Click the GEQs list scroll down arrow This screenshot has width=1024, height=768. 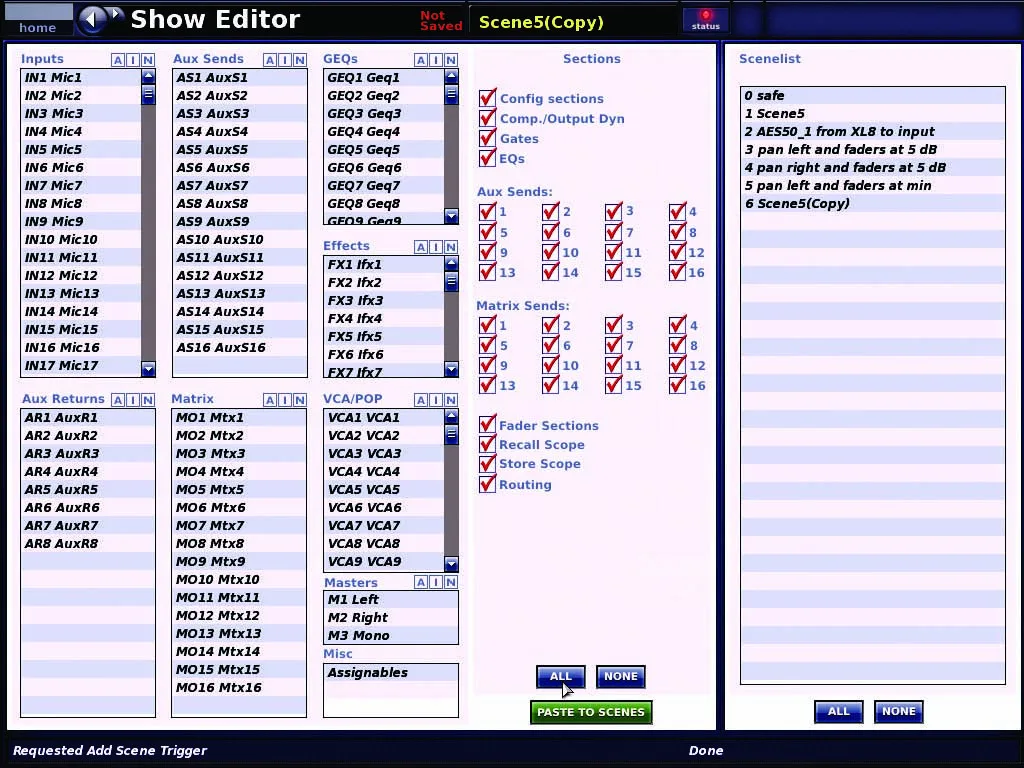[451, 216]
